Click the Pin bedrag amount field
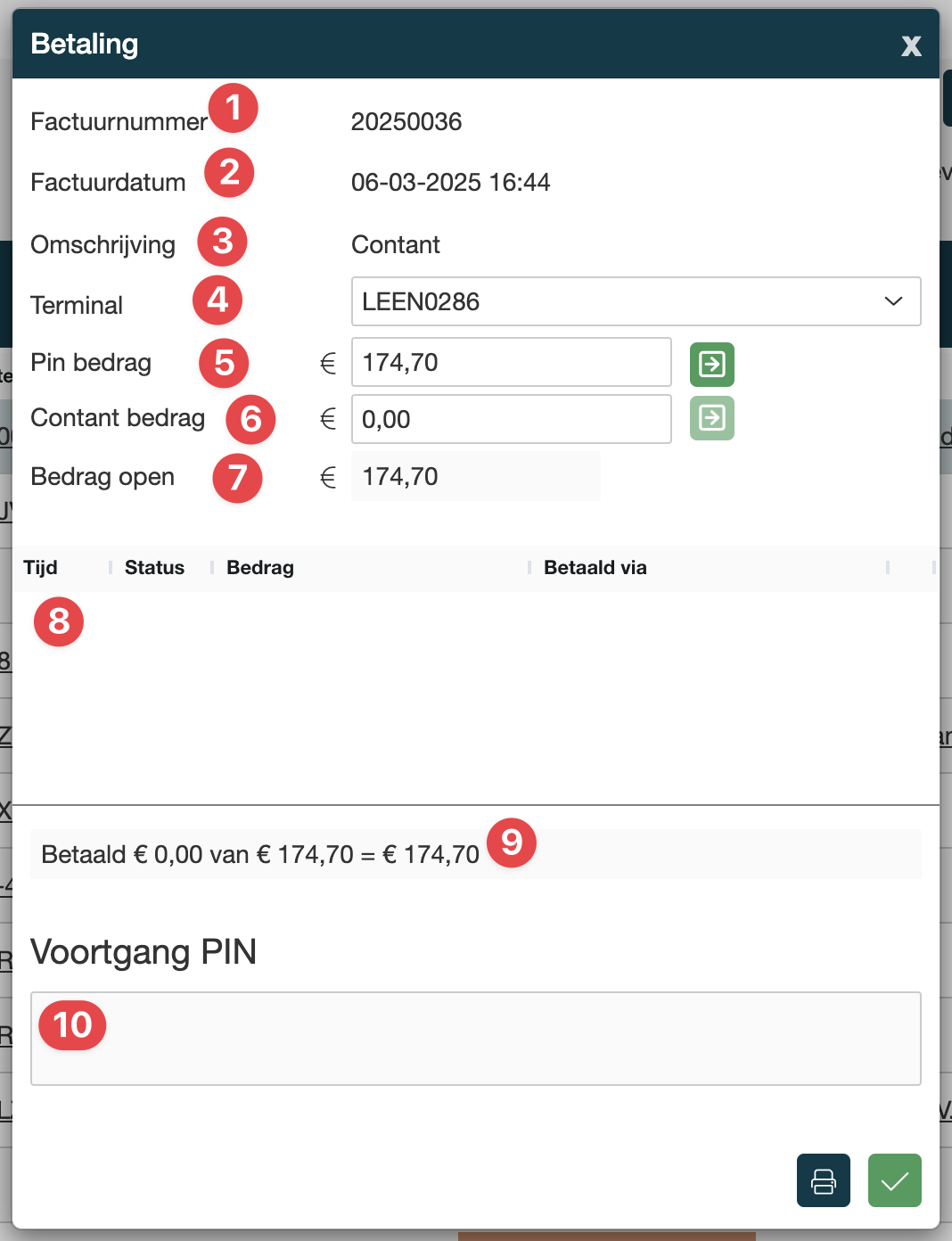 [x=511, y=362]
